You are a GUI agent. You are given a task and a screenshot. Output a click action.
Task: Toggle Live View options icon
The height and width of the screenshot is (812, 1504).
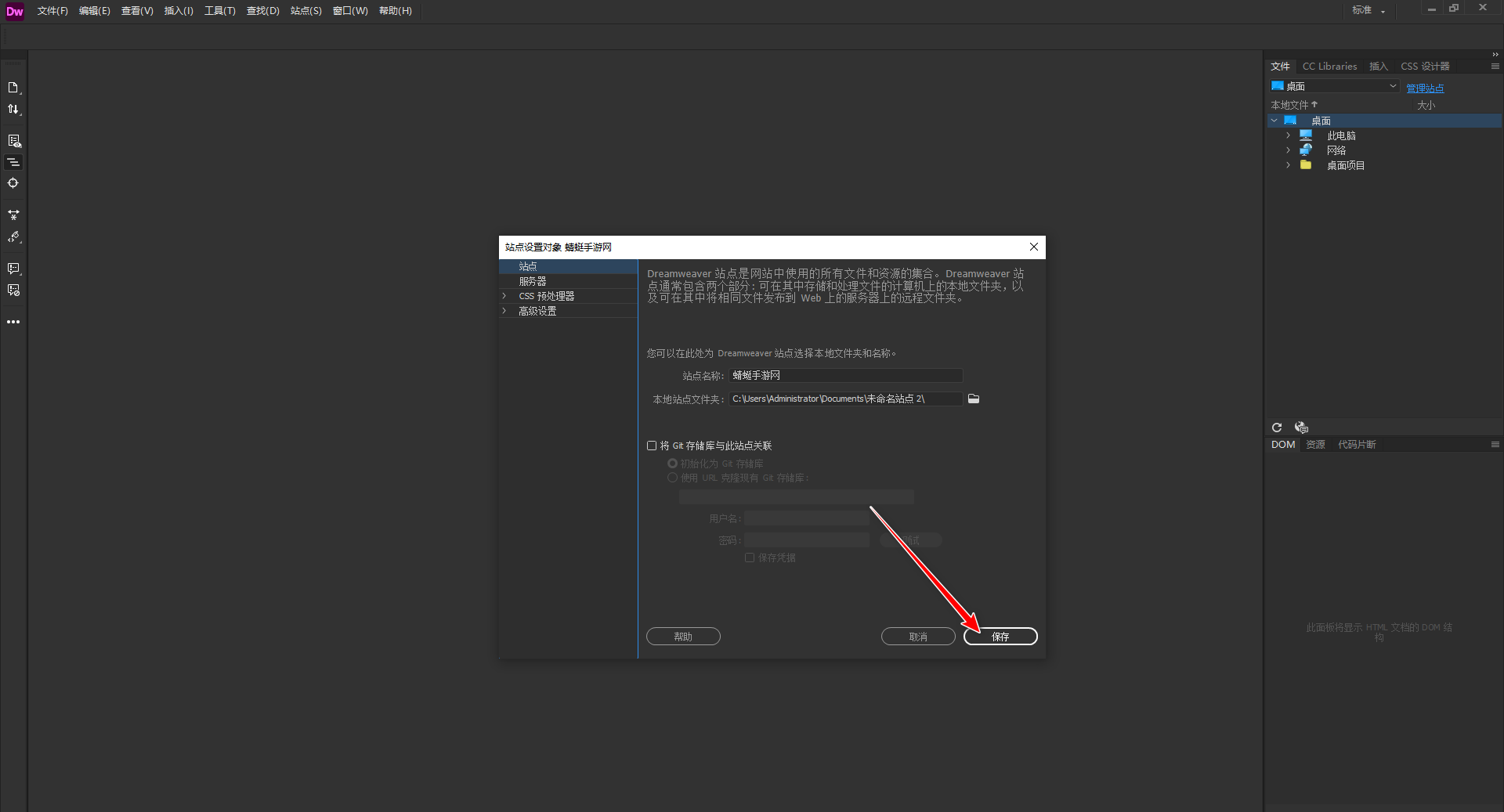tap(13, 141)
